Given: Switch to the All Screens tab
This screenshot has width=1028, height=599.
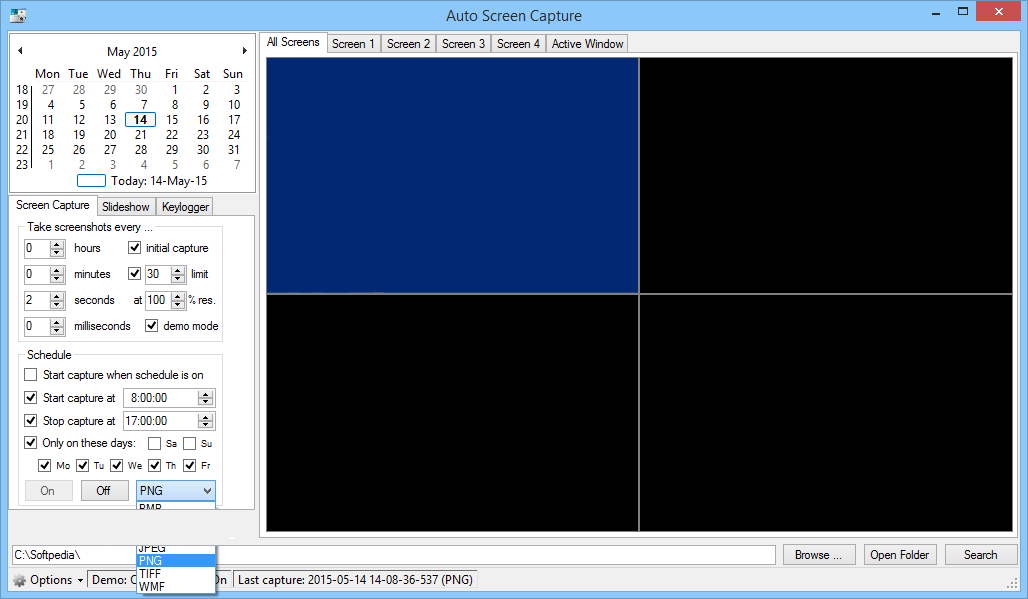Looking at the screenshot, I should tap(293, 42).
